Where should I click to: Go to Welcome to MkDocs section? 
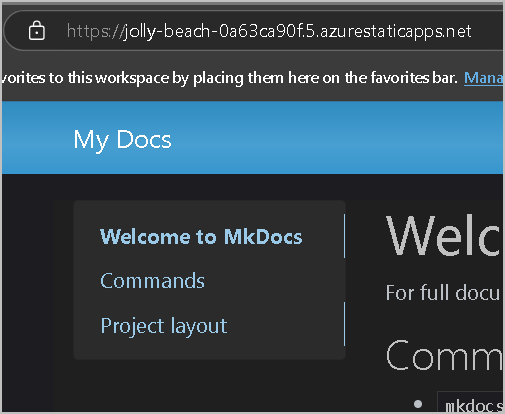(201, 237)
